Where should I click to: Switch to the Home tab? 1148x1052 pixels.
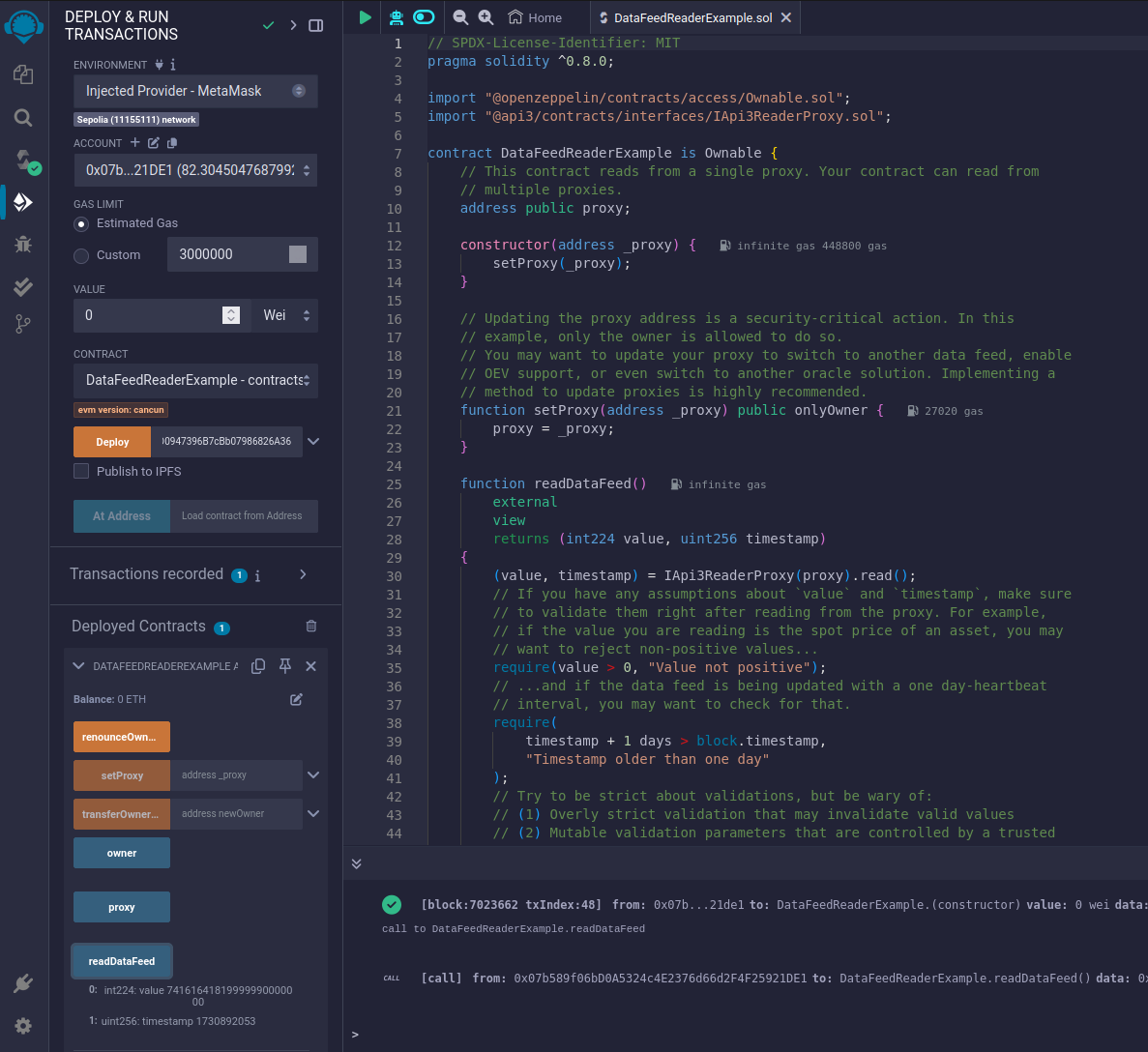pyautogui.click(x=535, y=17)
